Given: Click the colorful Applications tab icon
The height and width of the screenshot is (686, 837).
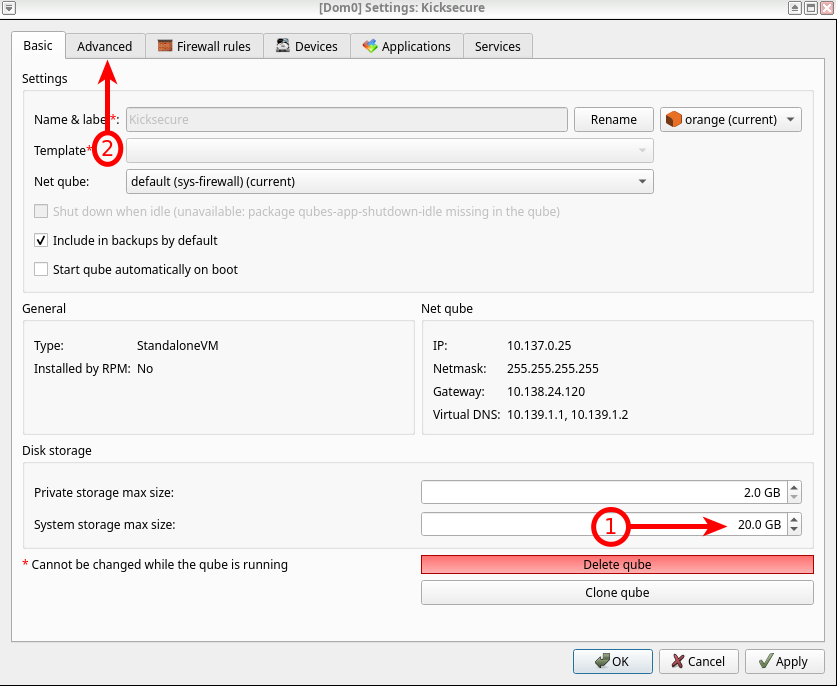Looking at the screenshot, I should point(370,46).
